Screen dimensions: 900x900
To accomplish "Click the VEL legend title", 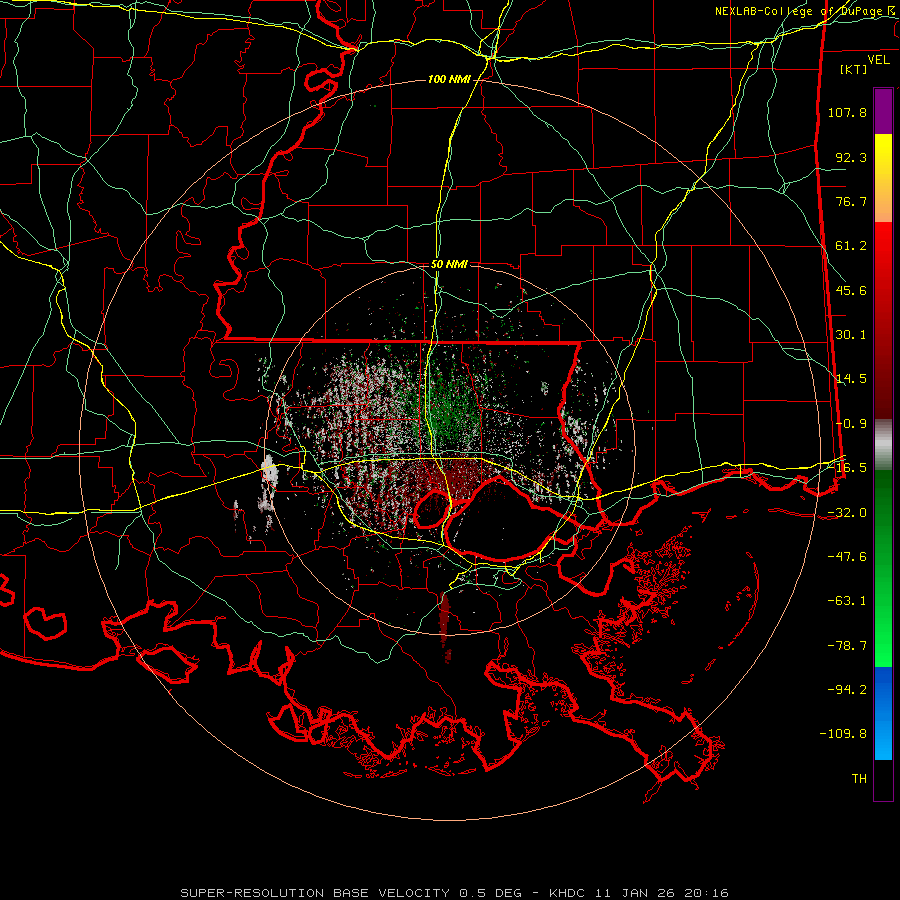I will coord(878,60).
